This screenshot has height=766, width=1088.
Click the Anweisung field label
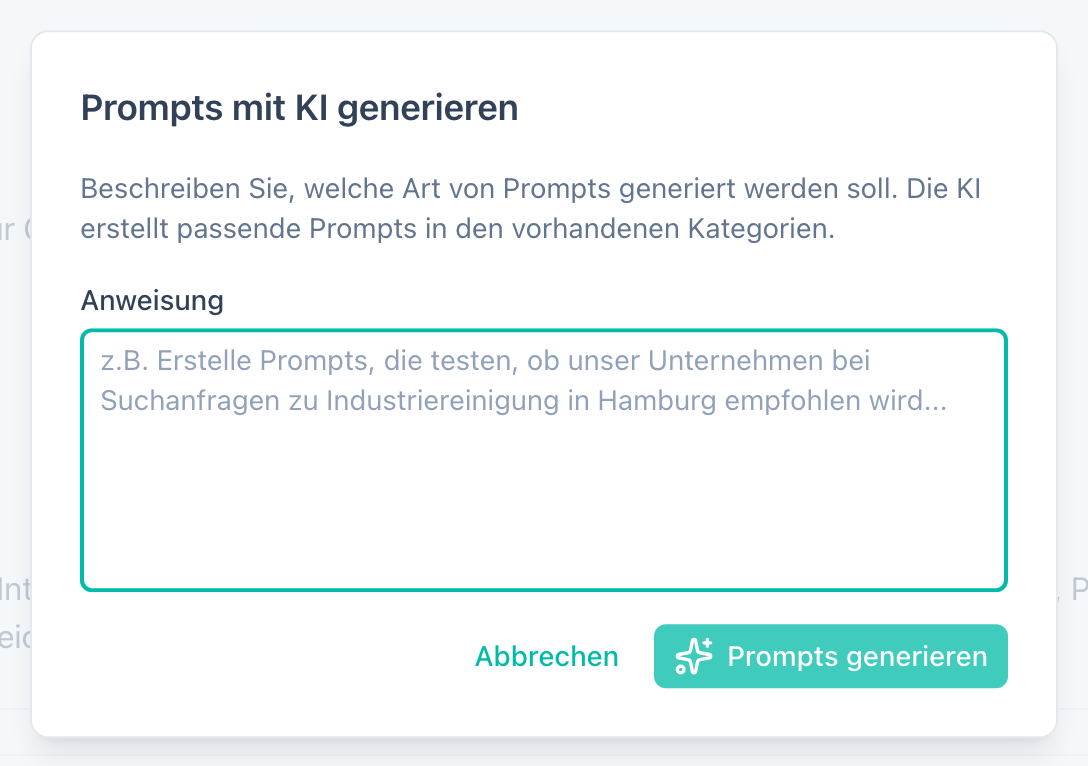tap(151, 300)
